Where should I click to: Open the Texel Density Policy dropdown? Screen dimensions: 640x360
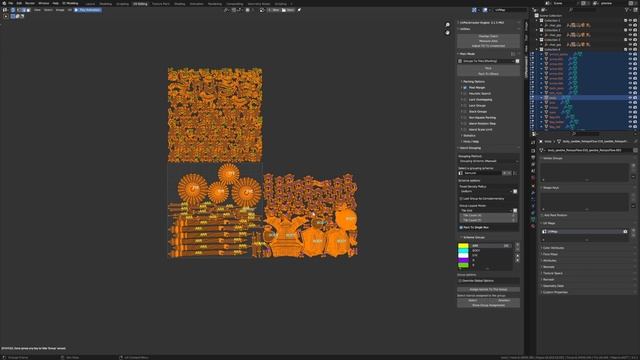coord(485,191)
